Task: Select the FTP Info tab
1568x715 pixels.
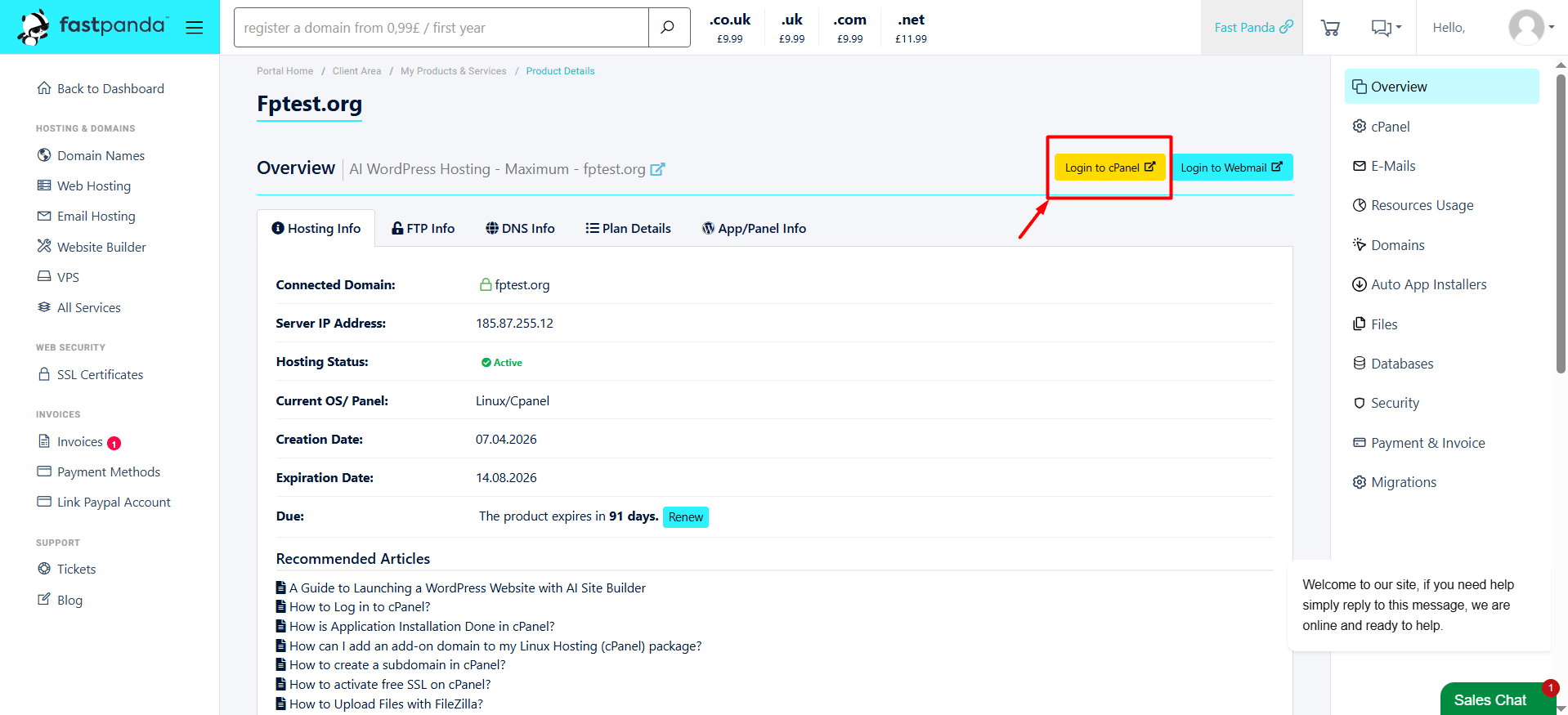Action: pyautogui.click(x=423, y=228)
